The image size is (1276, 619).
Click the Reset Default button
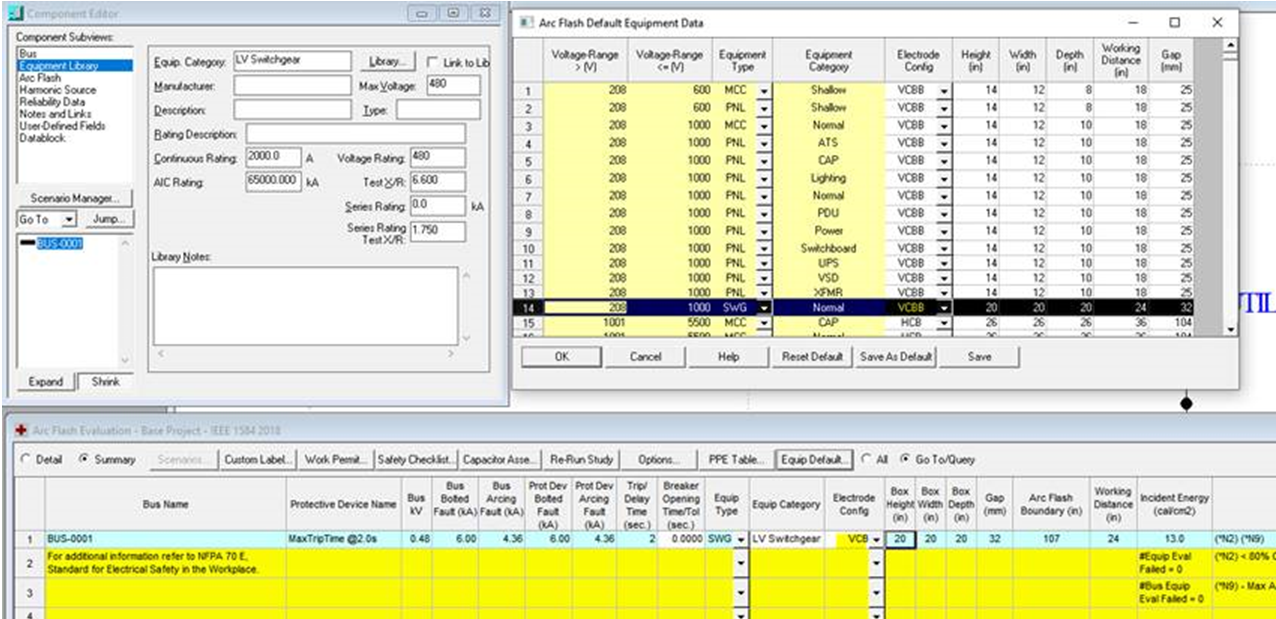click(812, 357)
